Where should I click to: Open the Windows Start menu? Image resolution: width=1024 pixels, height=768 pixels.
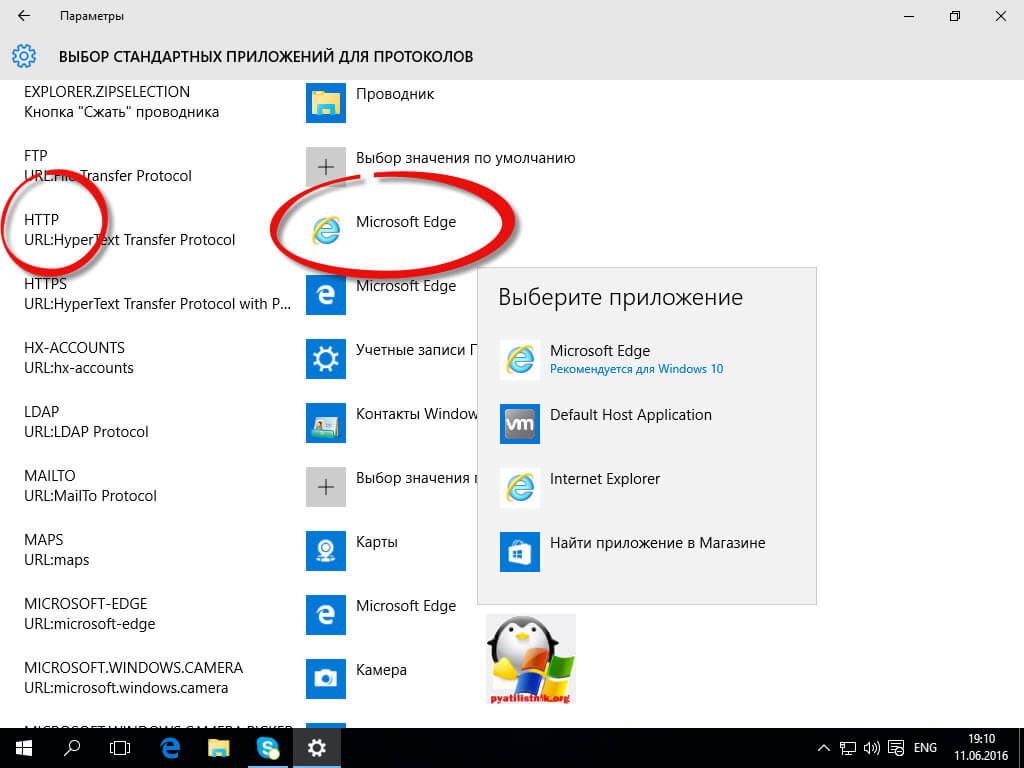23,747
